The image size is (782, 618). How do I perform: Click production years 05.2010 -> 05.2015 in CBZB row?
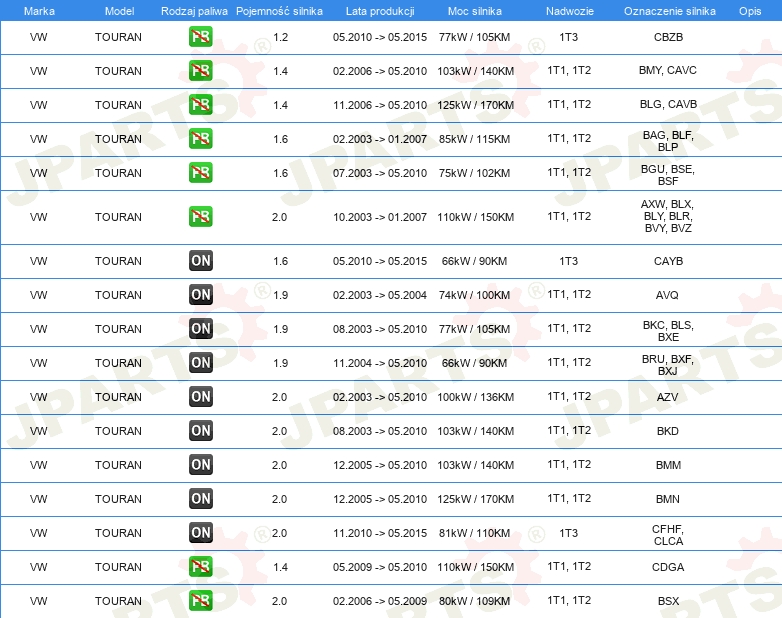tap(380, 37)
